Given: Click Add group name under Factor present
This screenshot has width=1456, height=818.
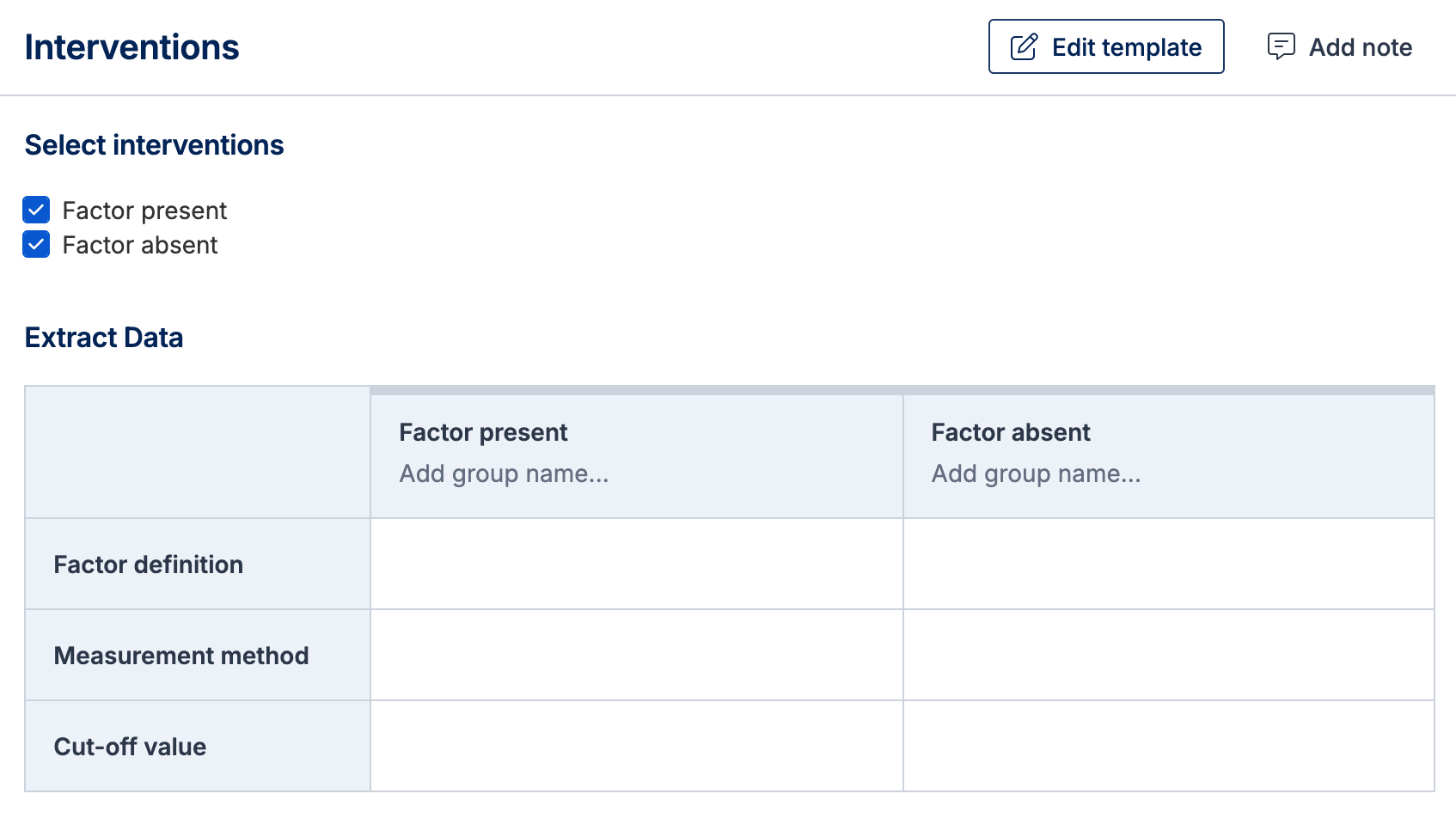Looking at the screenshot, I should pyautogui.click(x=504, y=473).
